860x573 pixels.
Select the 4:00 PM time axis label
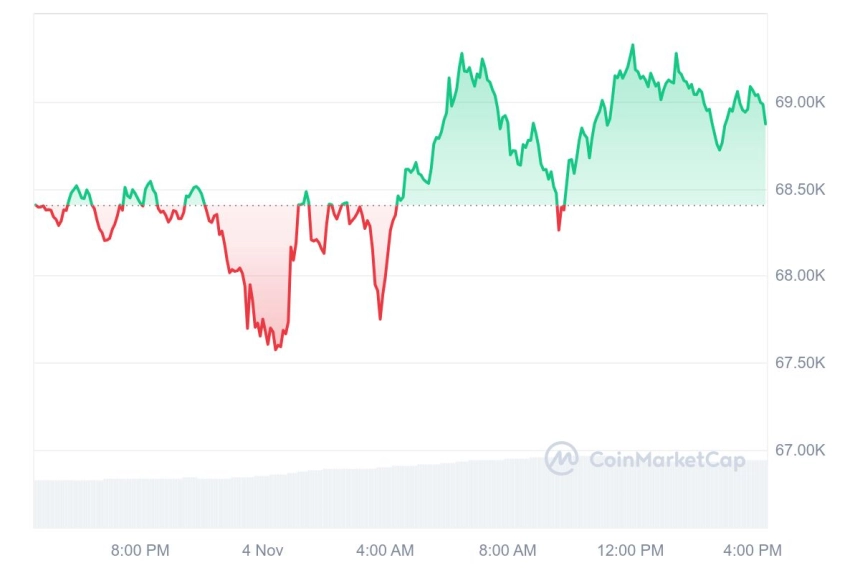[x=752, y=550]
